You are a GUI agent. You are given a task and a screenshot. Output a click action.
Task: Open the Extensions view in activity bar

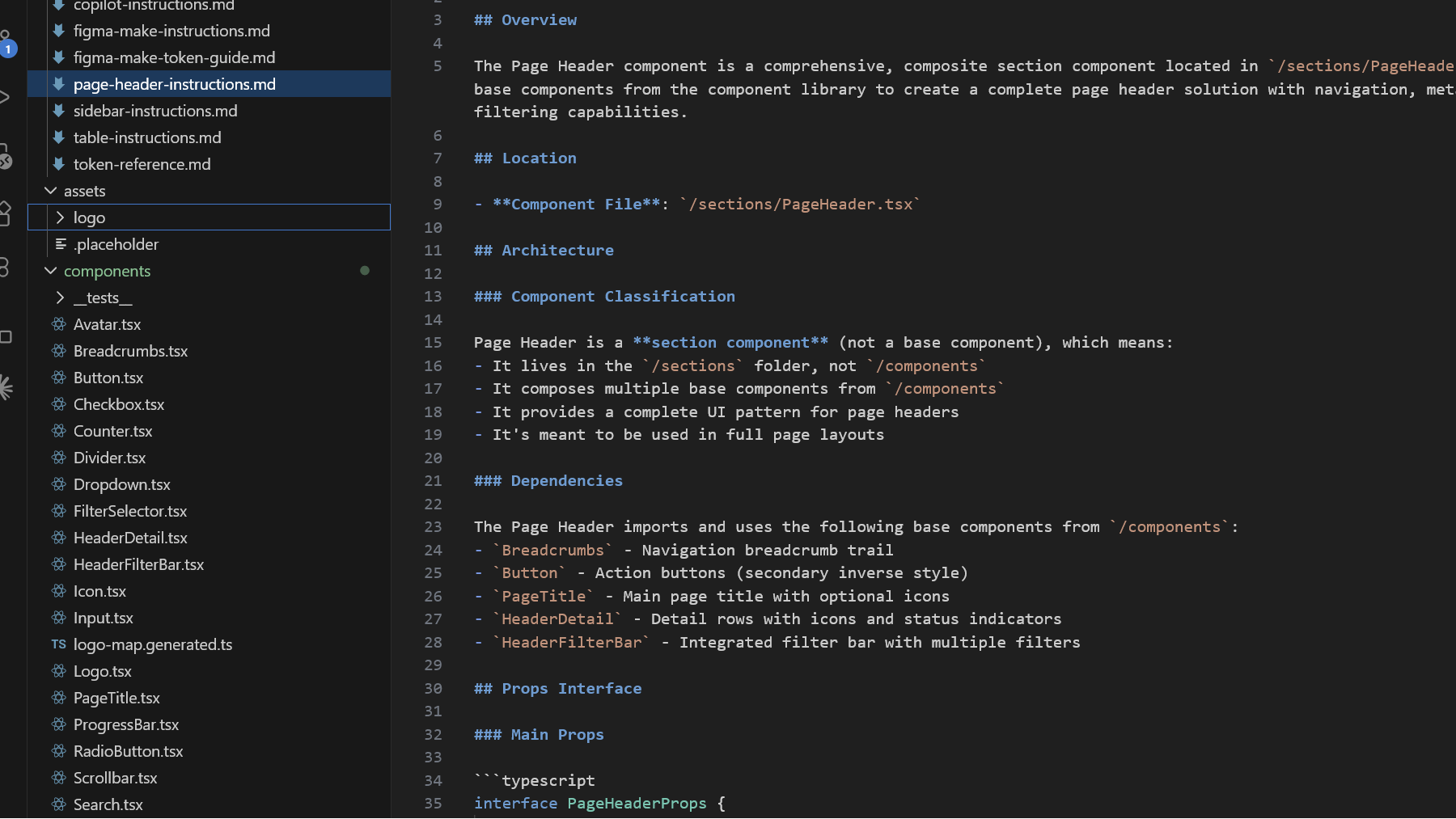pyautogui.click(x=4, y=213)
